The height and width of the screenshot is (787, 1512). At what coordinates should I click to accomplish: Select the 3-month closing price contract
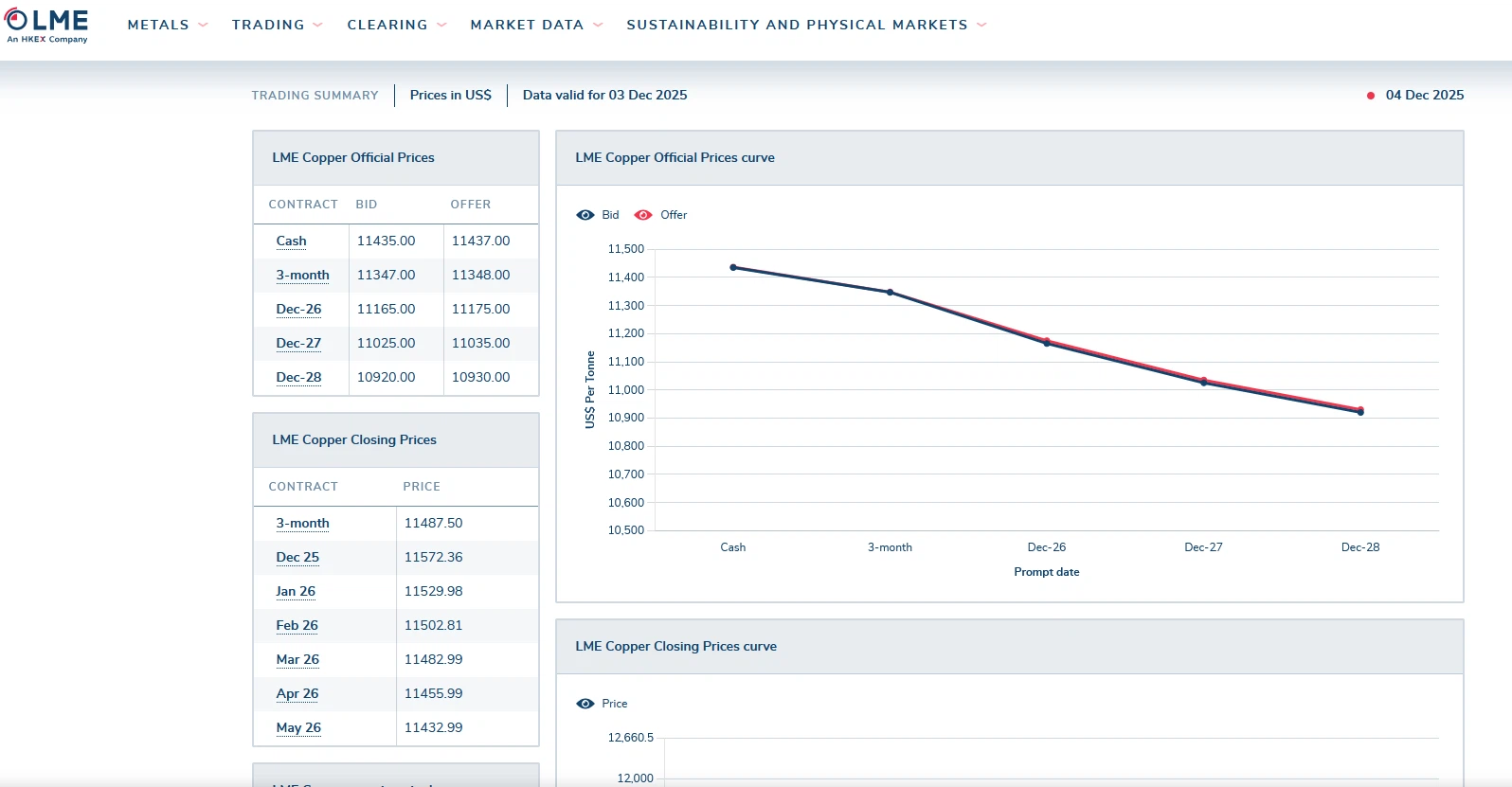click(302, 523)
